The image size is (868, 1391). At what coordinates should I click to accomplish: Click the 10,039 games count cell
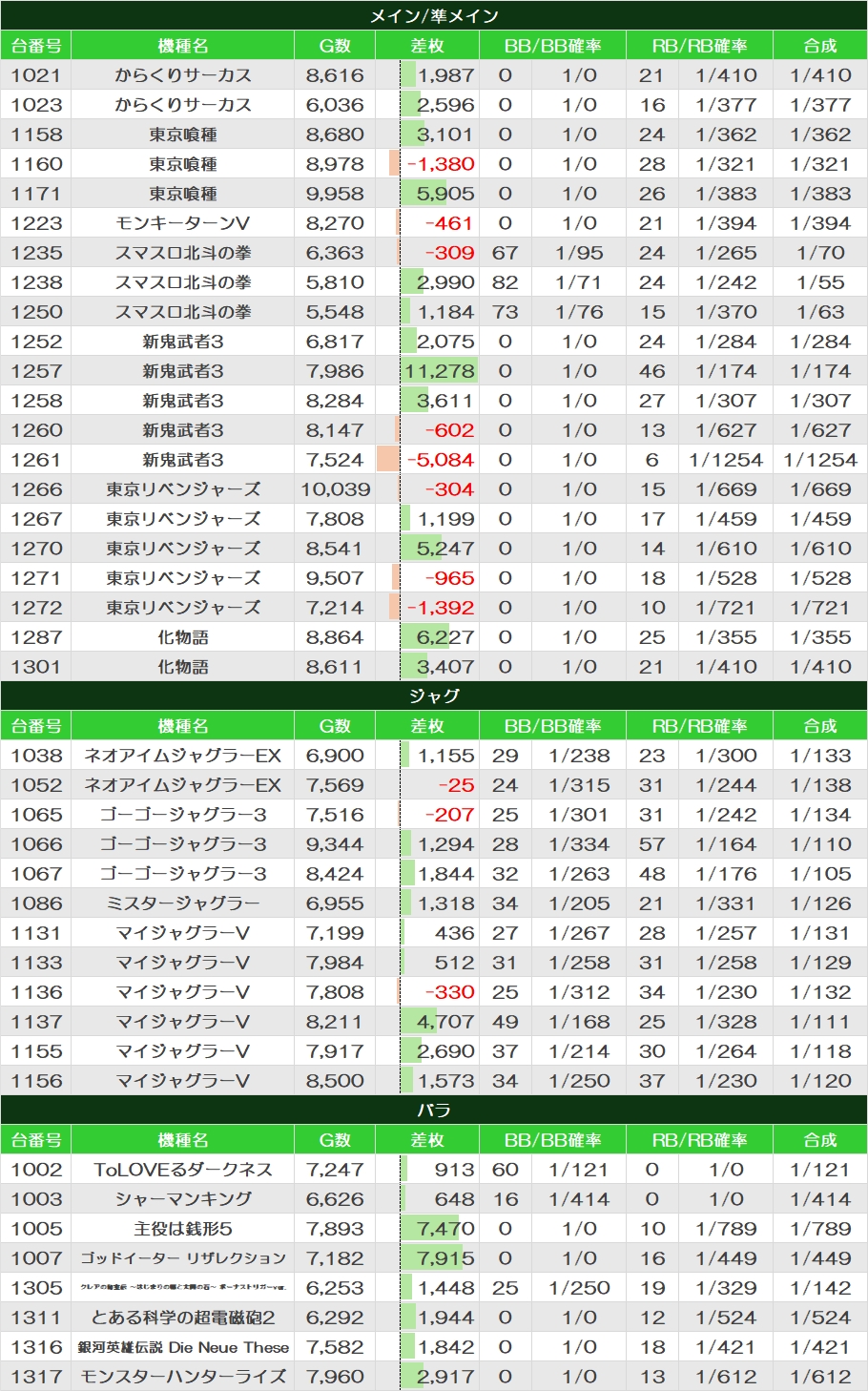pyautogui.click(x=335, y=489)
